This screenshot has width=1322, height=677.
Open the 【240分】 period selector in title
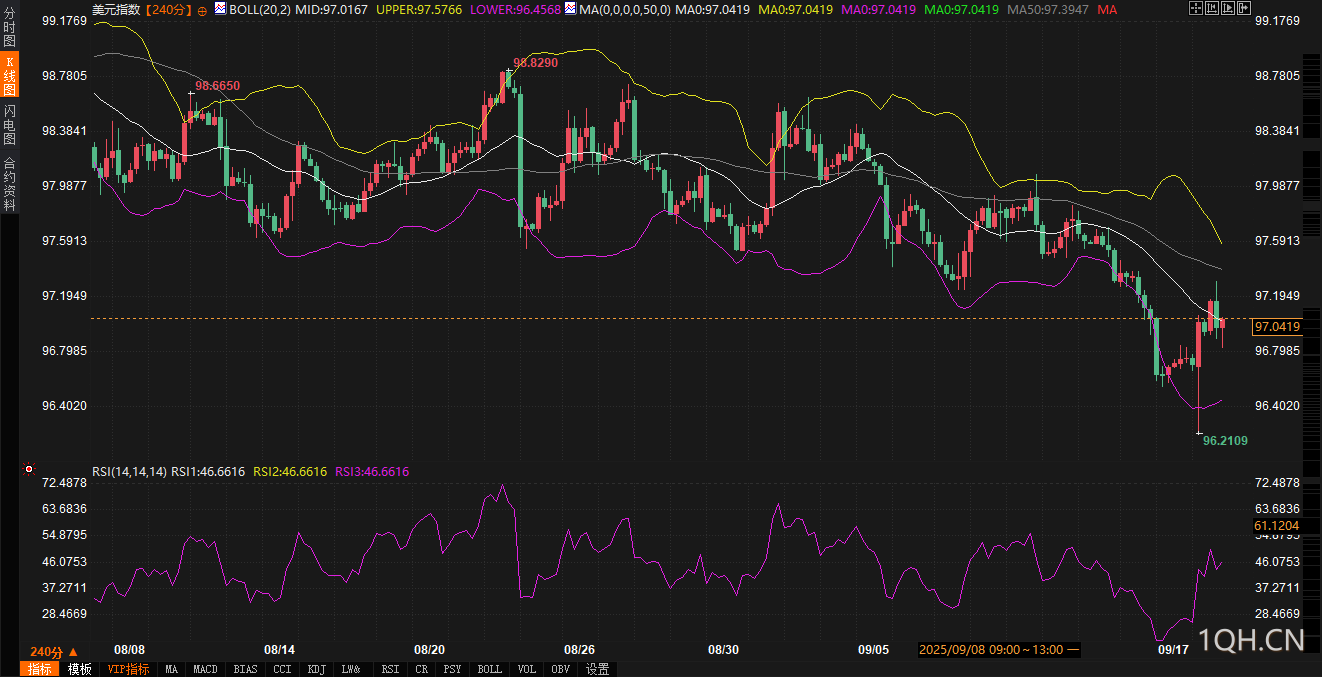[x=169, y=9]
